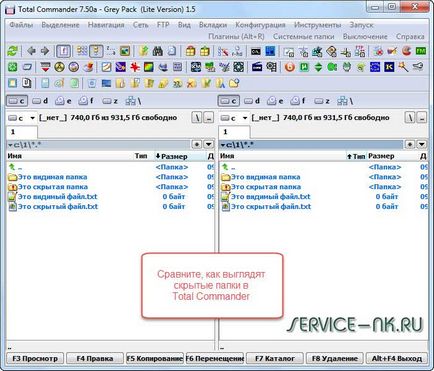Click the green refresh arrows toolbar icon

tap(12, 51)
